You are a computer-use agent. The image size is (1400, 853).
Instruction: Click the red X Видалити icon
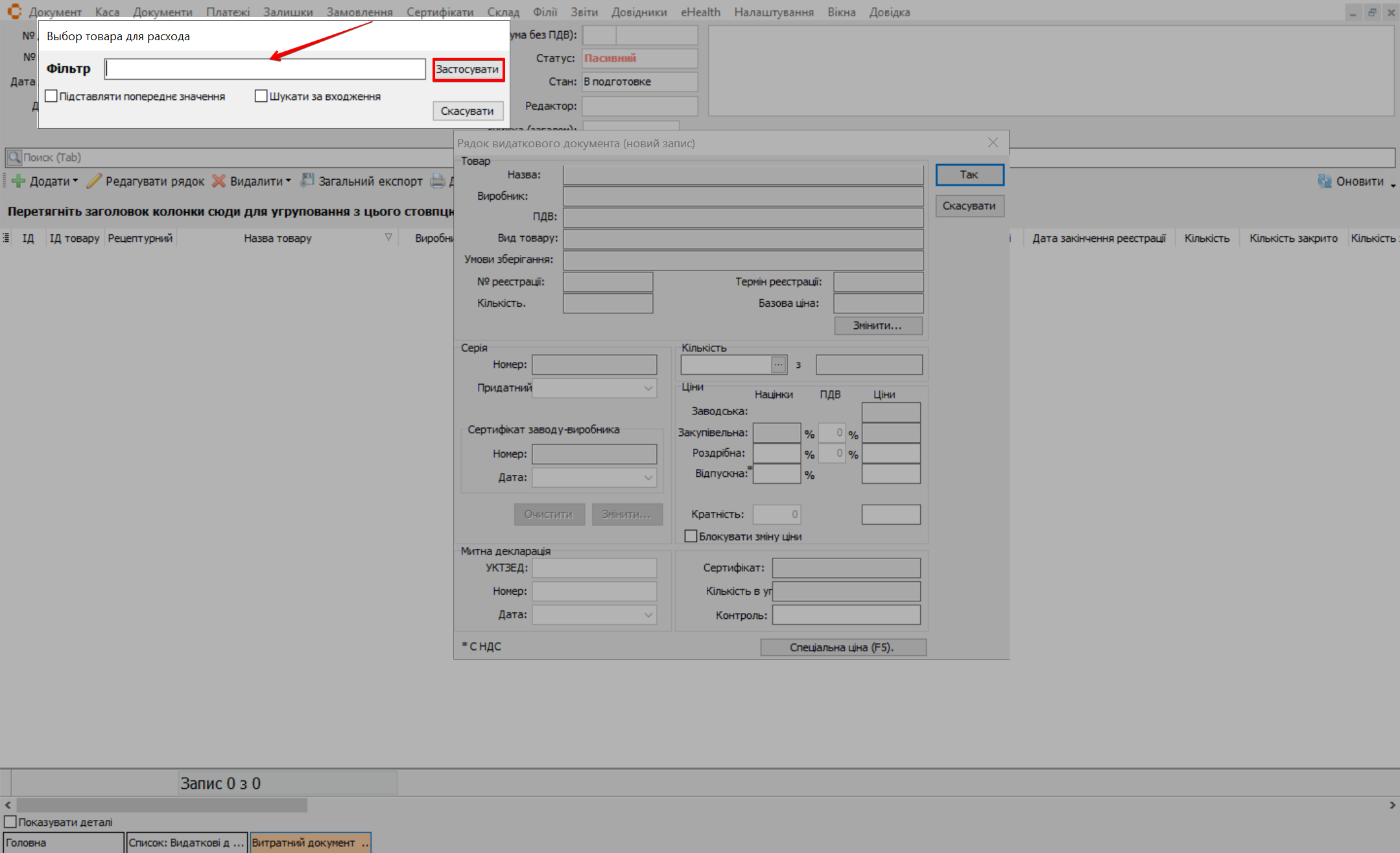pos(219,181)
